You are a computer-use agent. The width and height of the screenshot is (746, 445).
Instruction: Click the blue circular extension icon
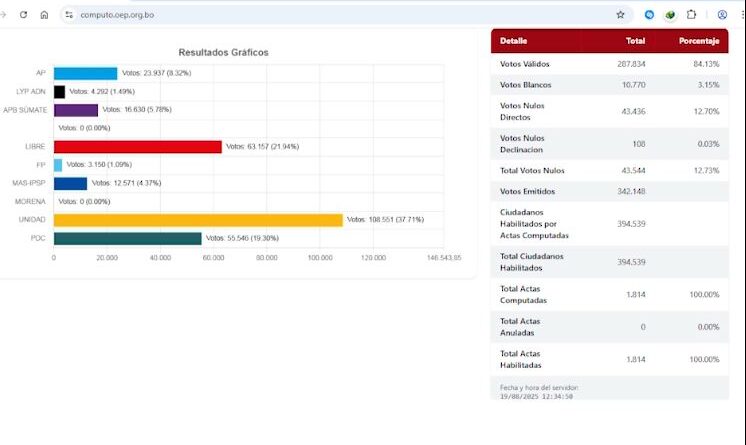point(649,15)
